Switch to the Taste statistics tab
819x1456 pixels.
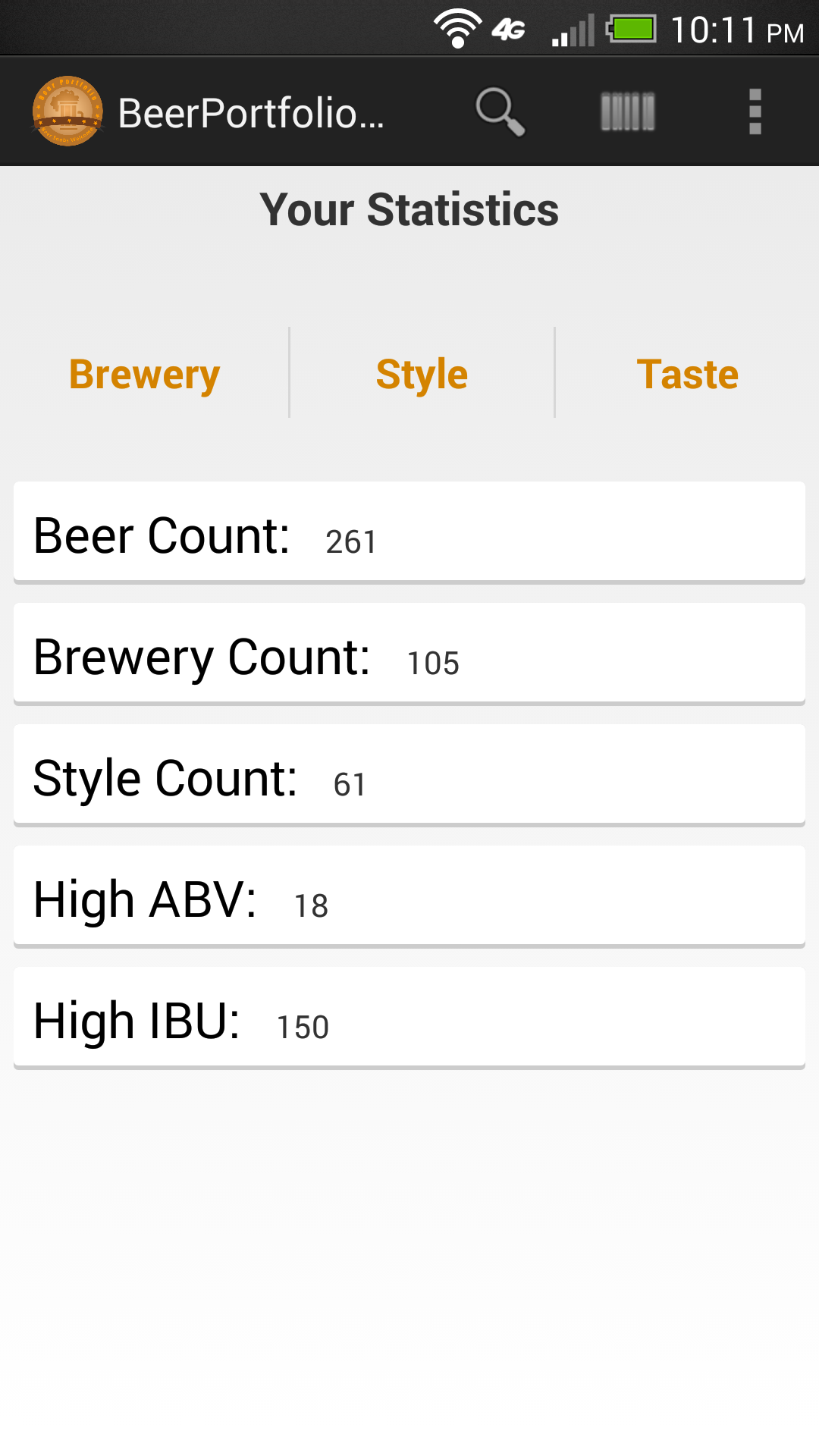tap(687, 374)
